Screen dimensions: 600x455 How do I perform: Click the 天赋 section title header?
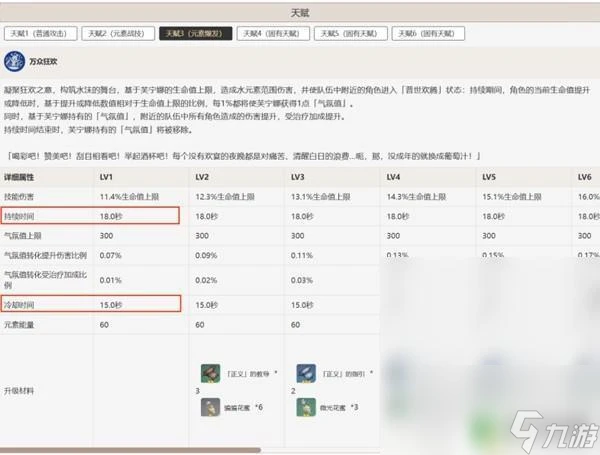(x=300, y=9)
